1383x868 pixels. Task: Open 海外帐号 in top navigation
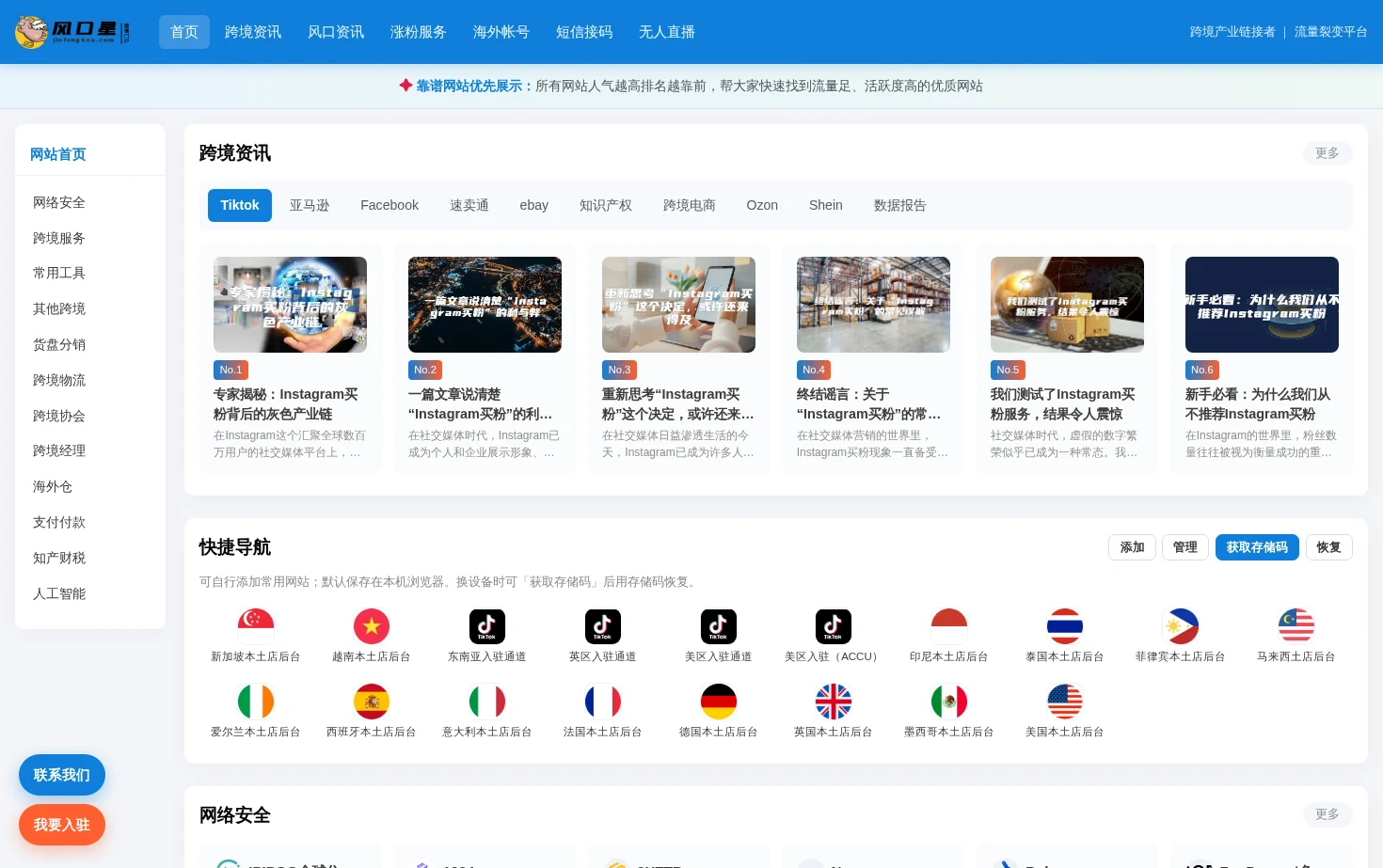(x=501, y=32)
